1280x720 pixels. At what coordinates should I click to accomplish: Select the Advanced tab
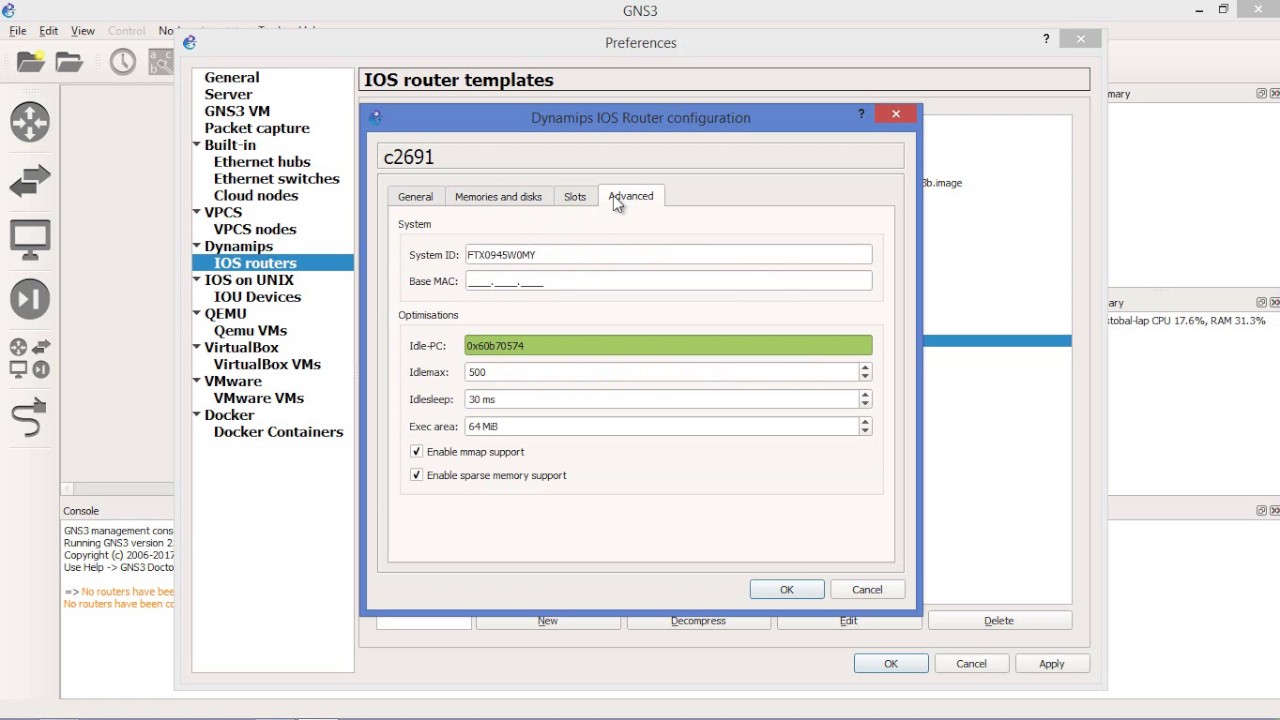pyautogui.click(x=631, y=196)
